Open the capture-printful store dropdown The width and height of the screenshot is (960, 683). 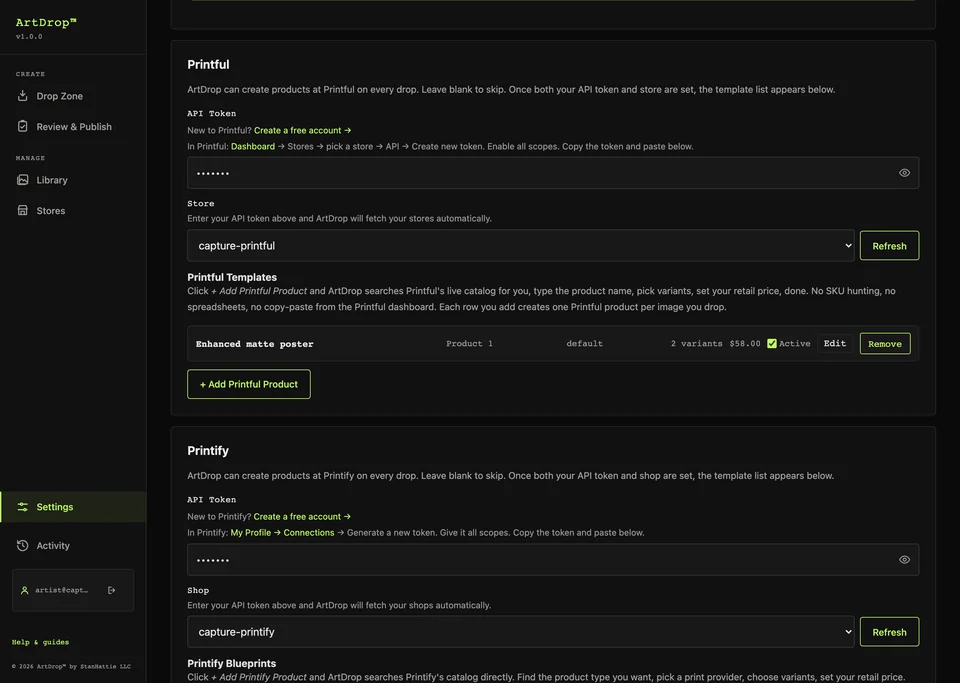[520, 245]
